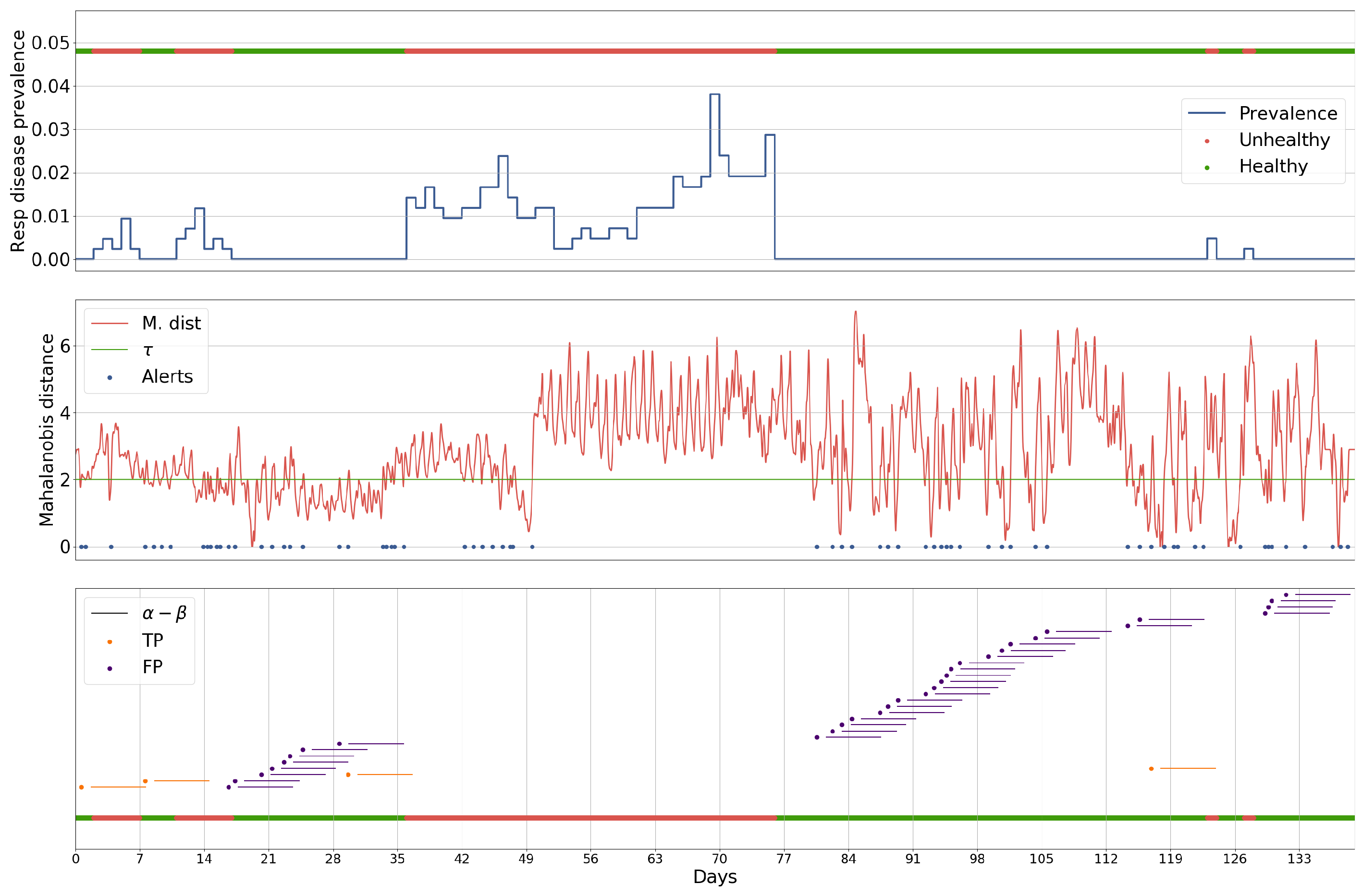This screenshot has height=896, width=1363.
Task: Click the α − β legend line sample
Action: (x=110, y=613)
